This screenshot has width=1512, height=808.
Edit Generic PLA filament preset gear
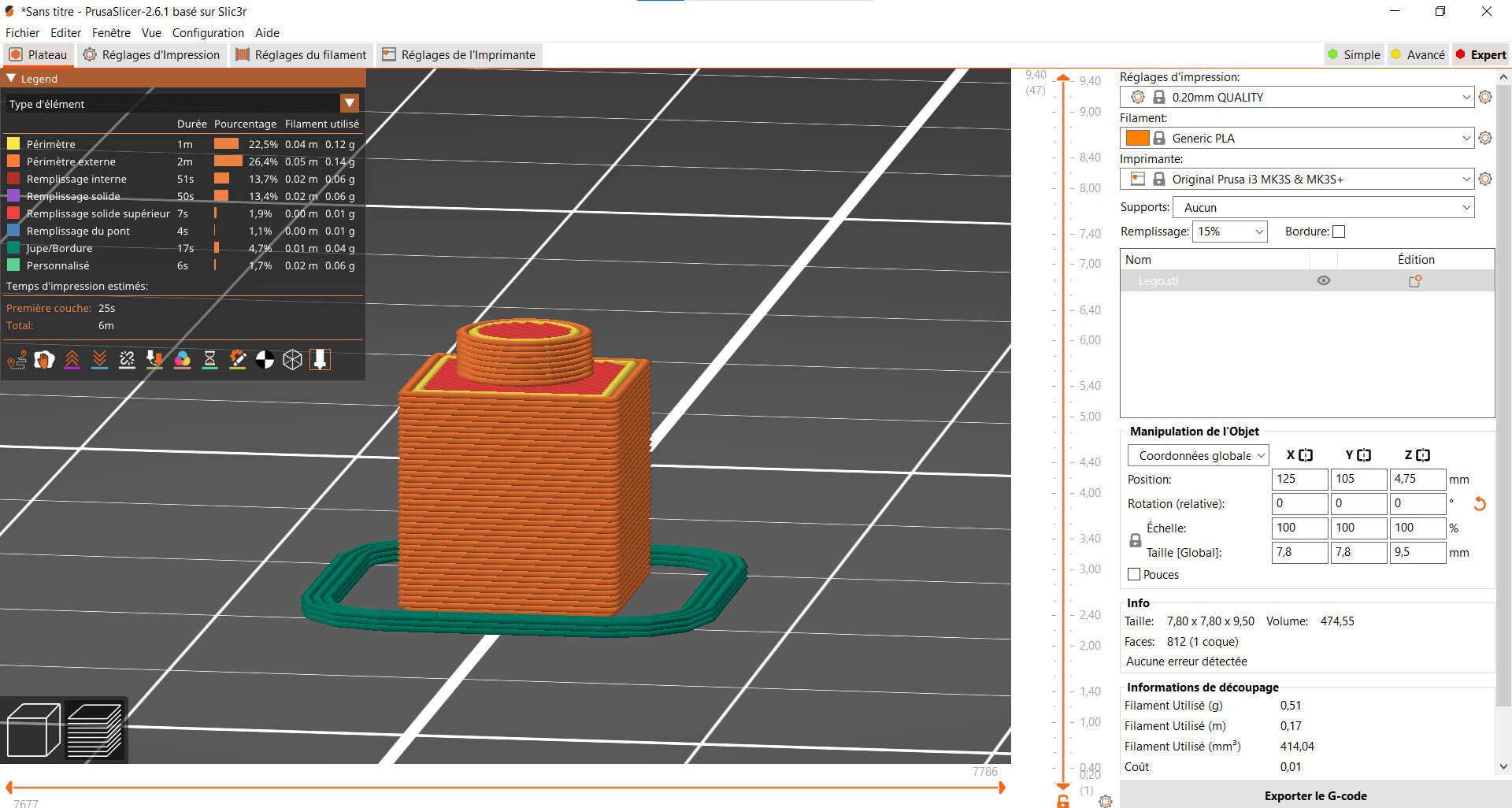[1485, 138]
